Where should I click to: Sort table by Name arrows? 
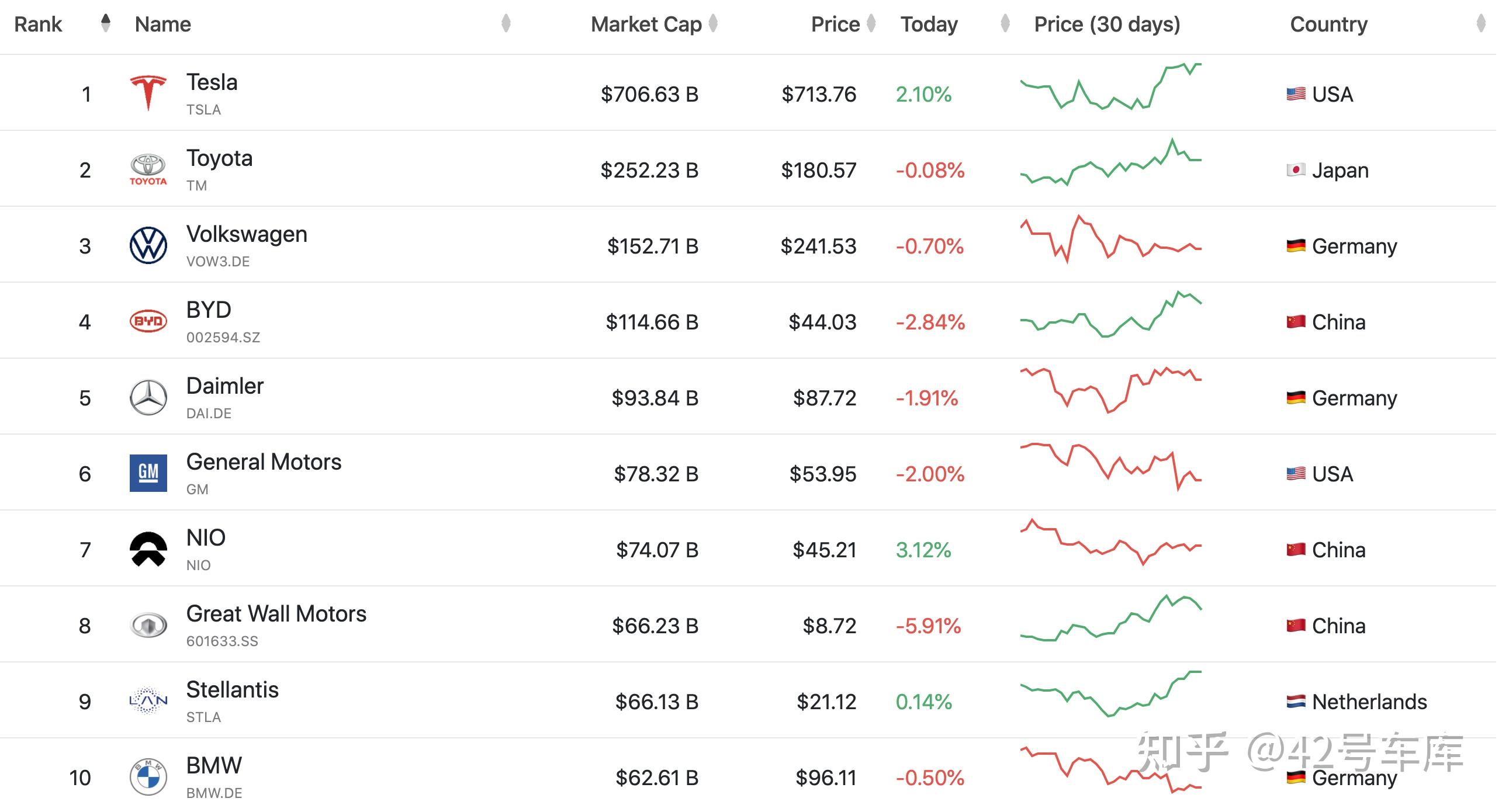[x=506, y=23]
